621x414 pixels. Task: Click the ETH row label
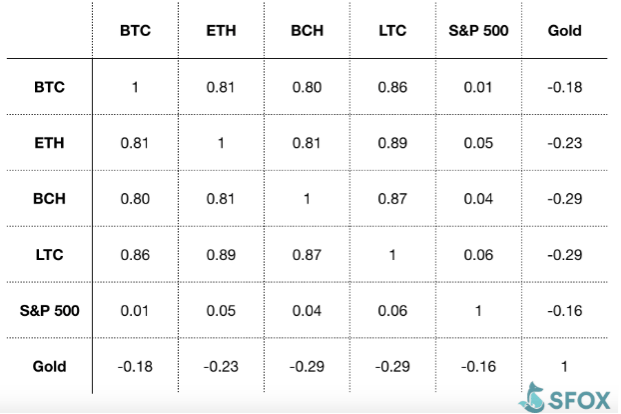[x=50, y=143]
